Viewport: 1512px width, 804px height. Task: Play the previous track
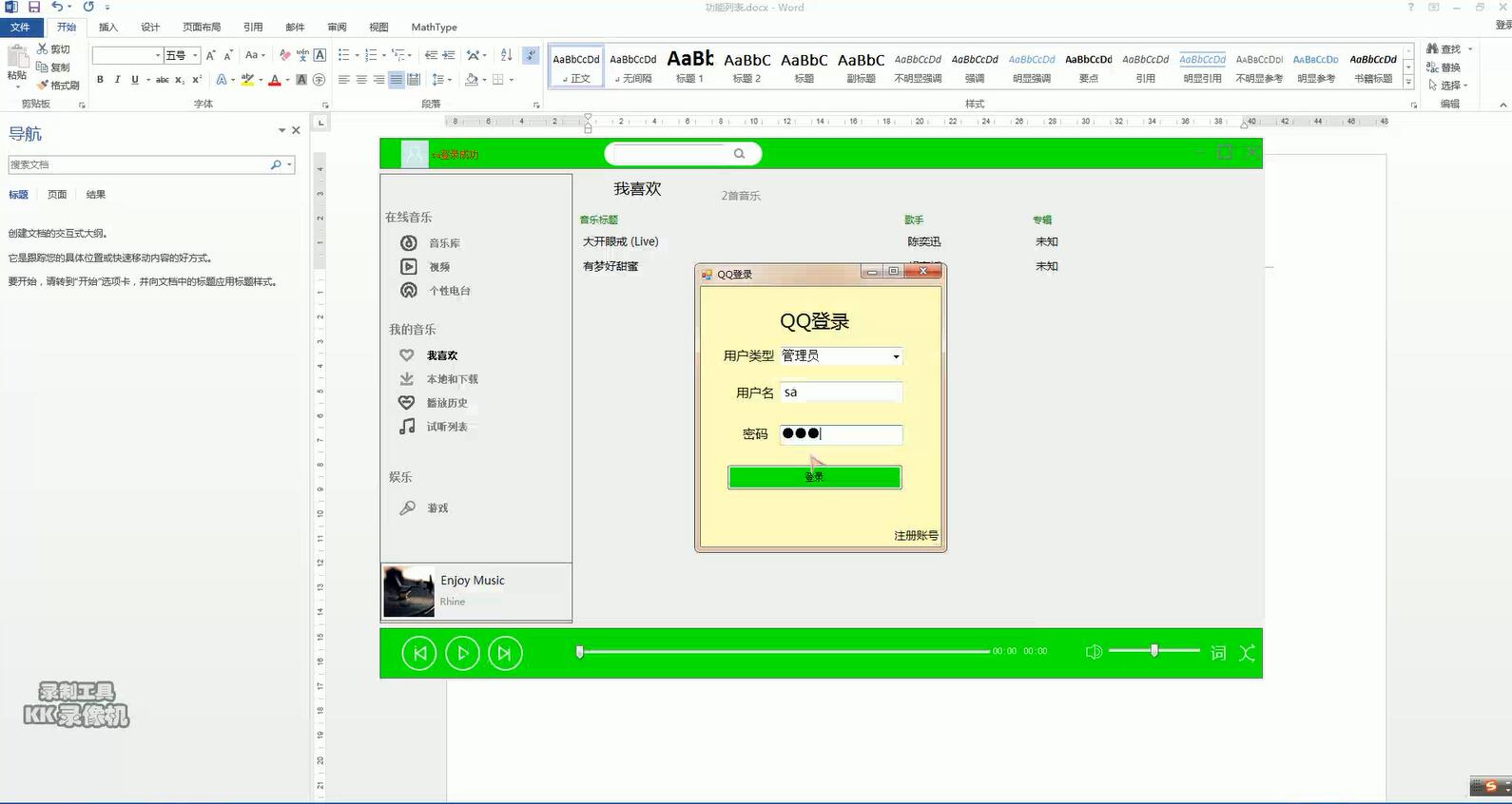point(419,653)
